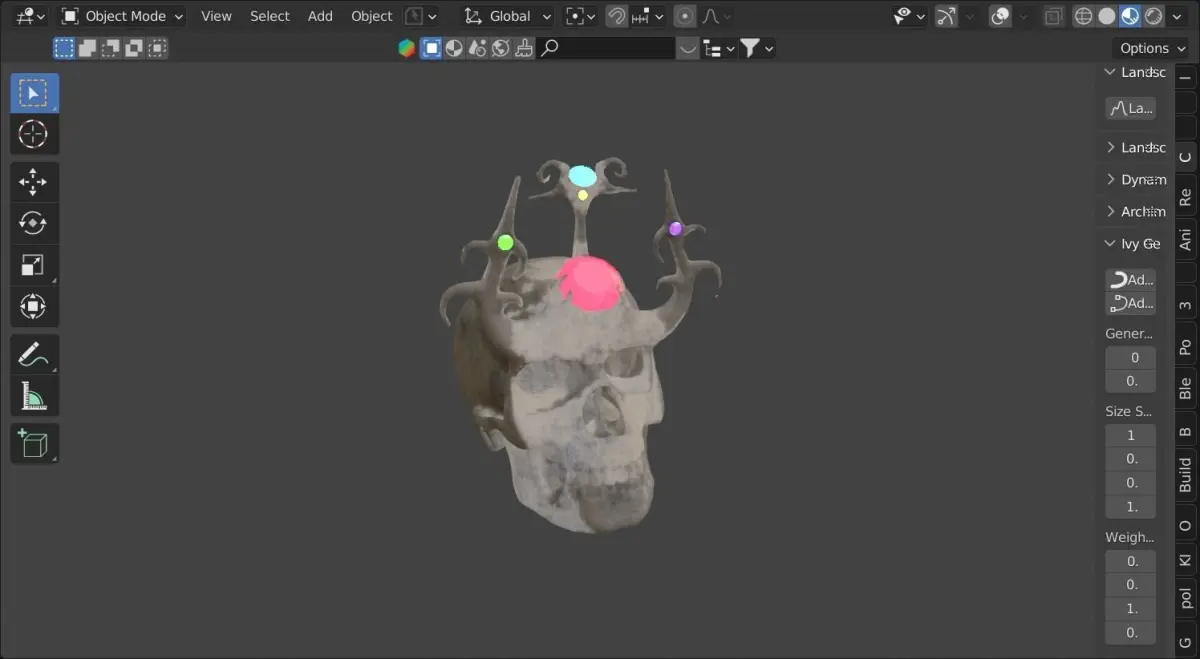Image resolution: width=1200 pixels, height=659 pixels.
Task: Open the display mode list dropdown
Action: click(719, 48)
